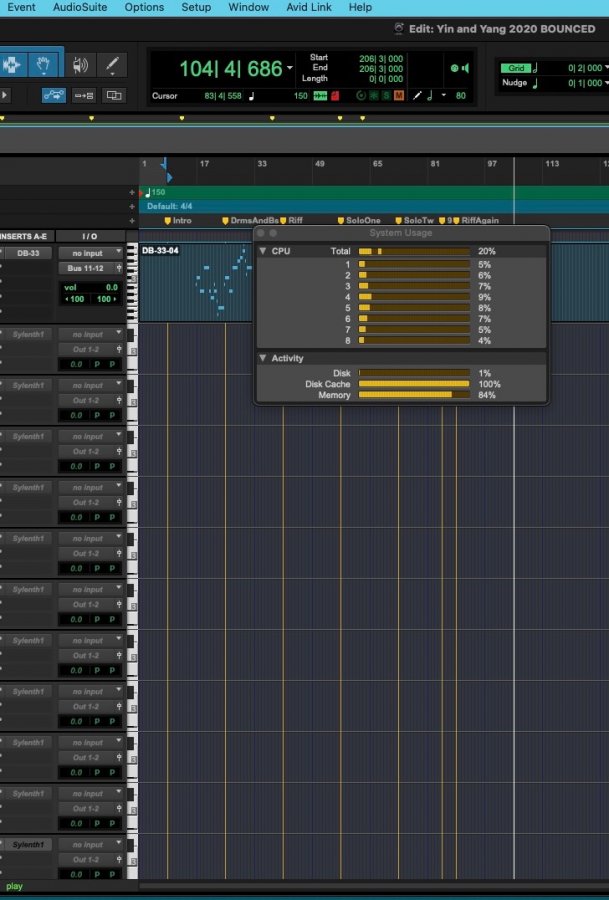
Task: Jump to the SoloOne marker in timeline
Action: tap(363, 220)
